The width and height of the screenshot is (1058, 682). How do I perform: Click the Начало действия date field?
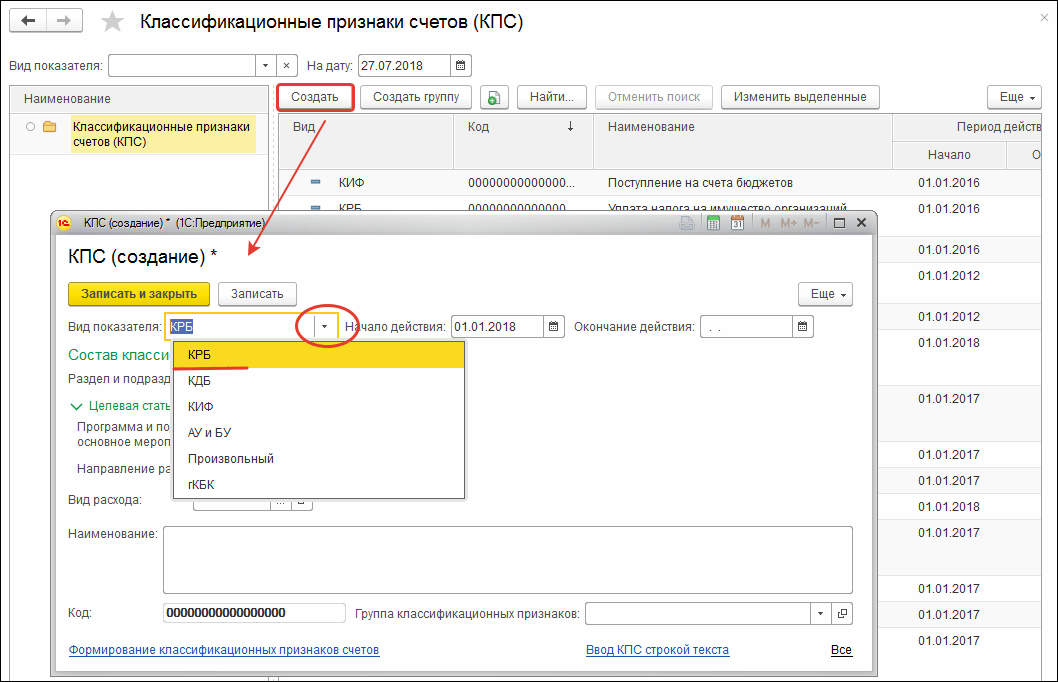pyautogui.click(x=497, y=326)
